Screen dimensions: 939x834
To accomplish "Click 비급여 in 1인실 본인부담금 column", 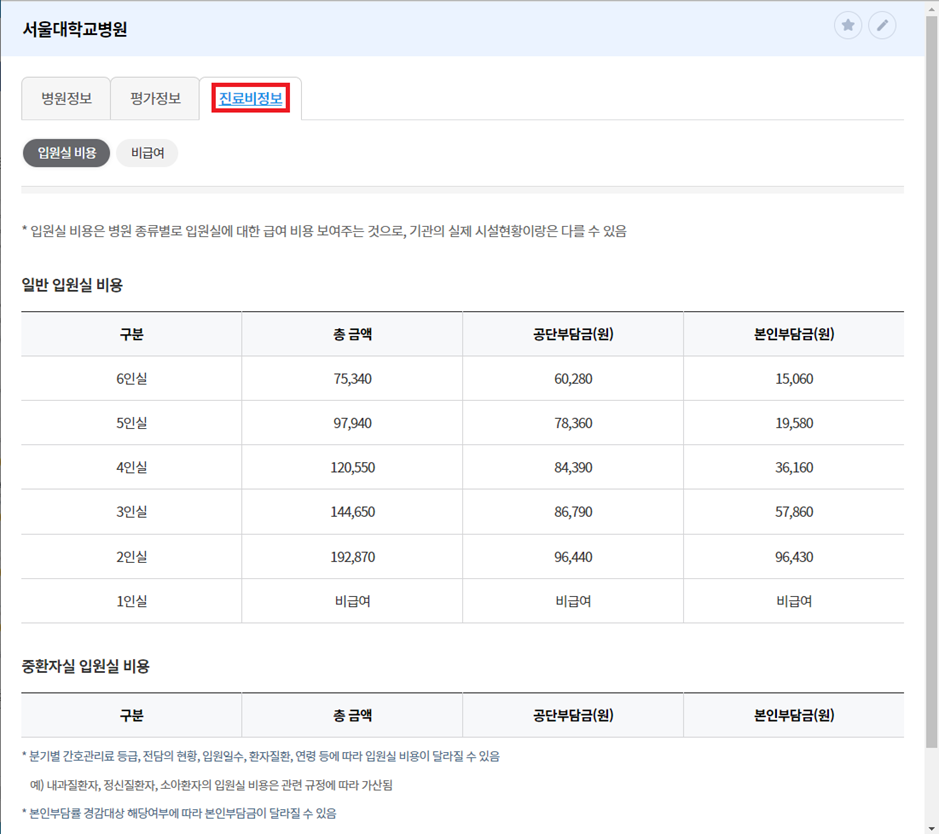I will pyautogui.click(x=794, y=601).
